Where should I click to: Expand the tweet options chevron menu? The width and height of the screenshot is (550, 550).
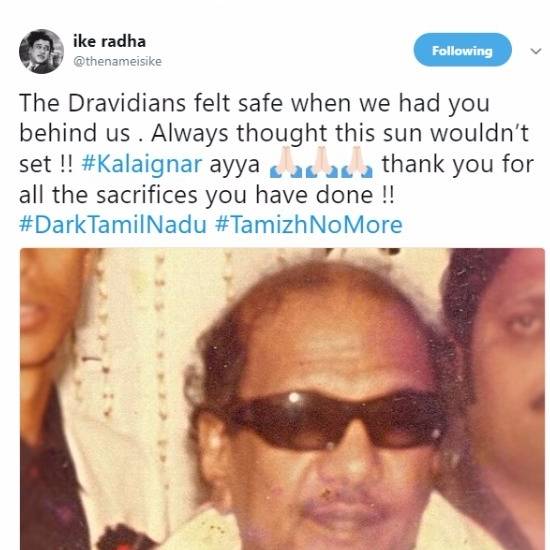(x=536, y=51)
